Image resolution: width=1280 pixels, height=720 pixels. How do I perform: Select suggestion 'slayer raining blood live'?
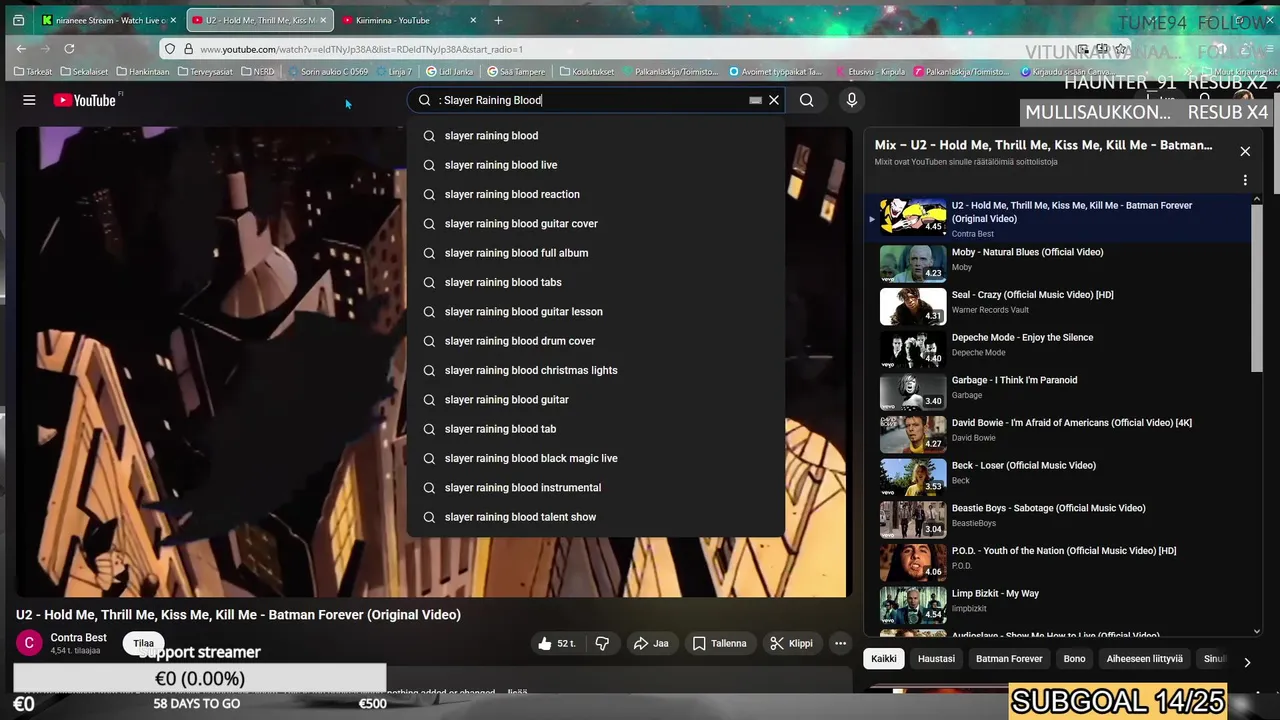595,165
